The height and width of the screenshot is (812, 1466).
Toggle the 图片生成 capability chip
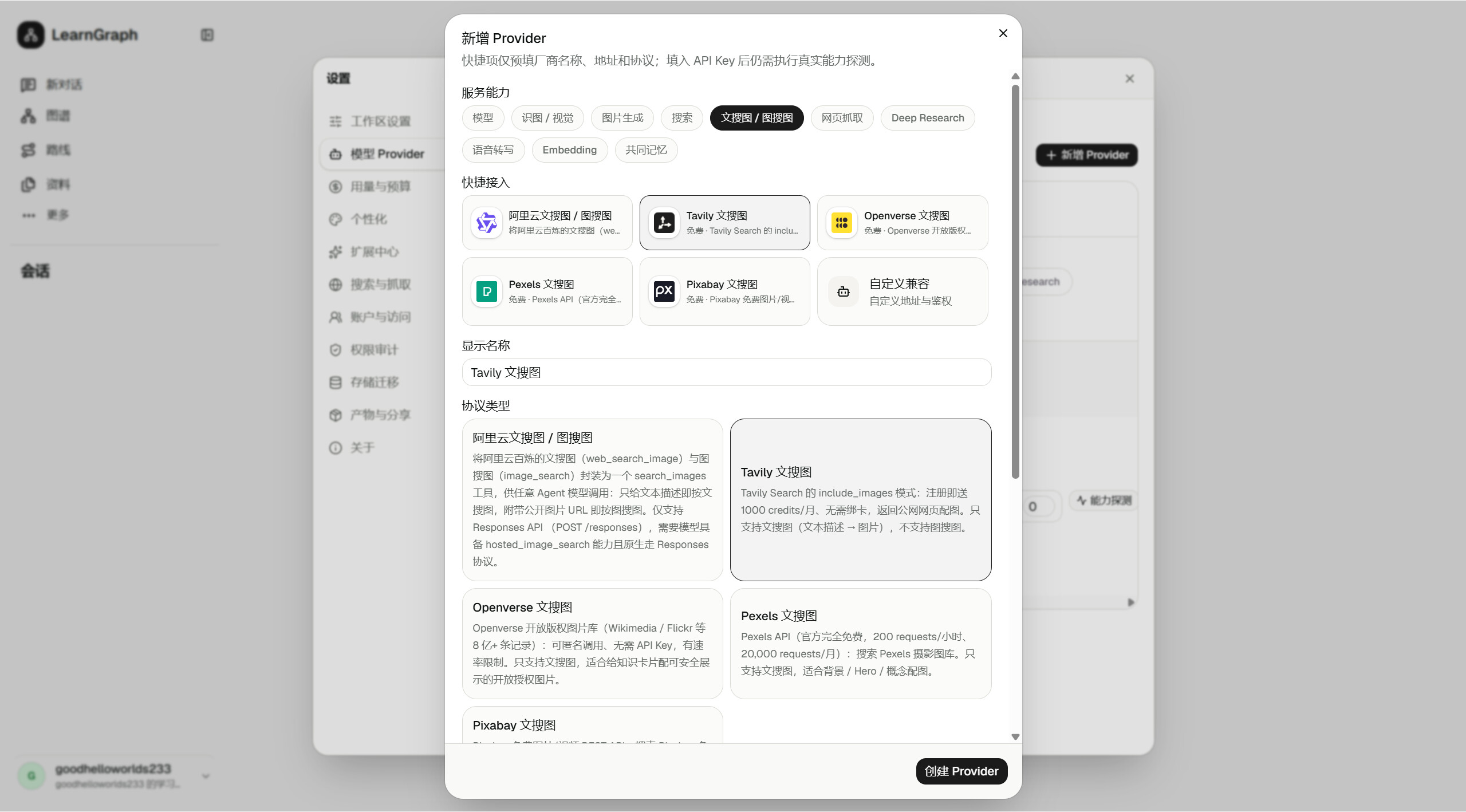point(622,118)
